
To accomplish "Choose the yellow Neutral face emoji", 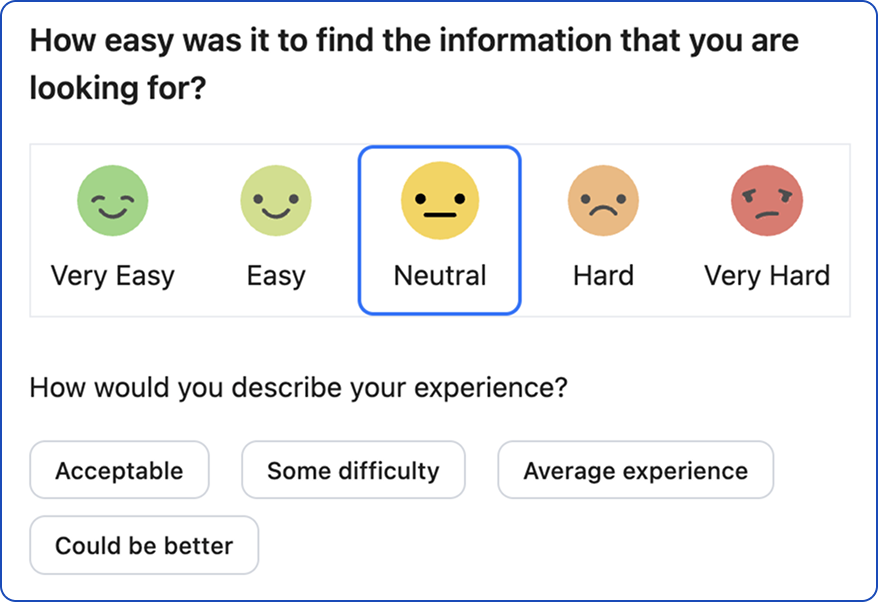I will pos(440,201).
